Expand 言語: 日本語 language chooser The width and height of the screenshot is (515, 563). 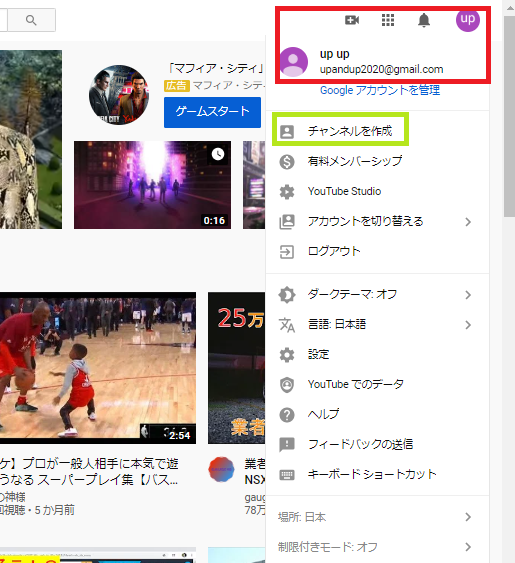(x=377, y=325)
